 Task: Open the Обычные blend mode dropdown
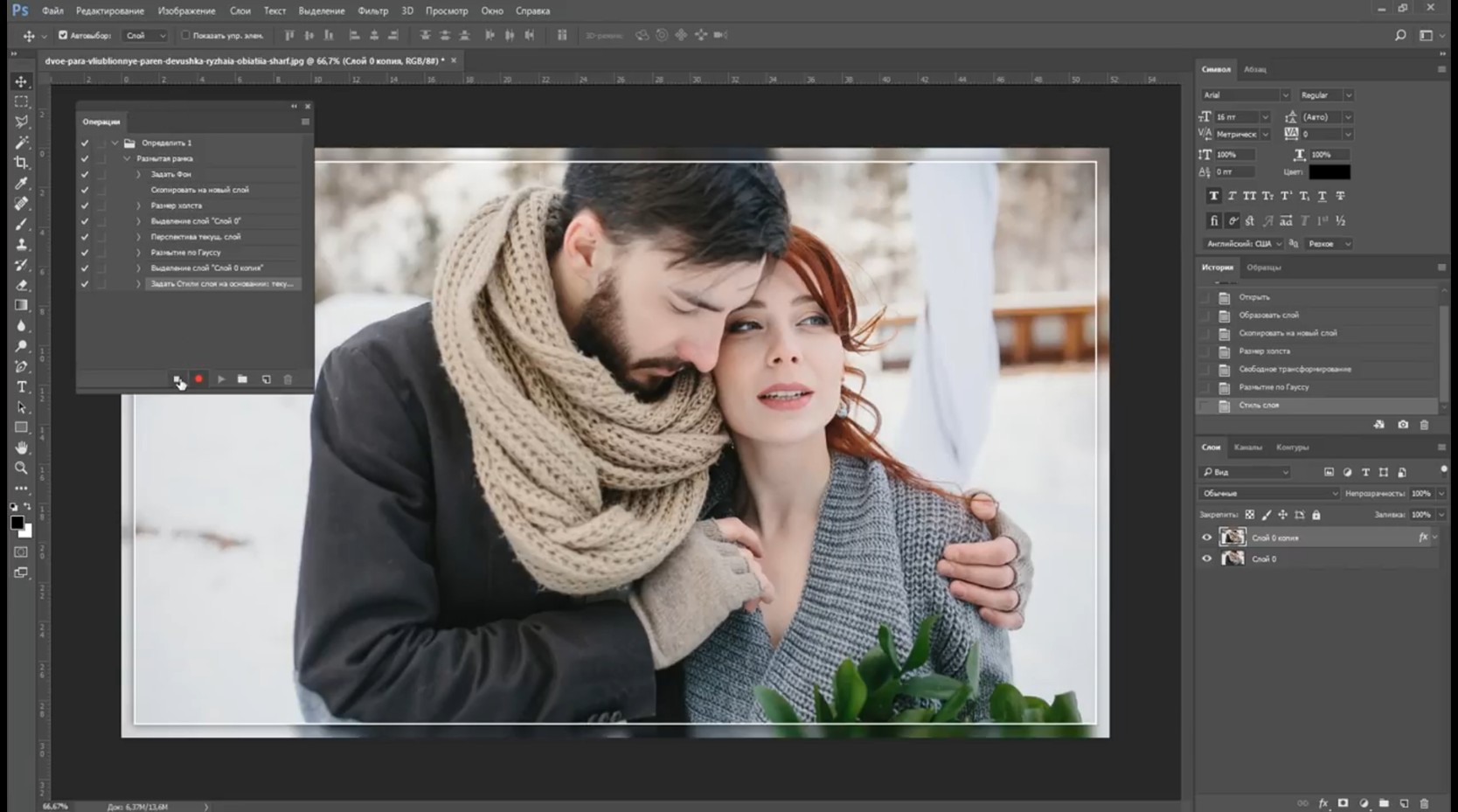[x=1269, y=493]
